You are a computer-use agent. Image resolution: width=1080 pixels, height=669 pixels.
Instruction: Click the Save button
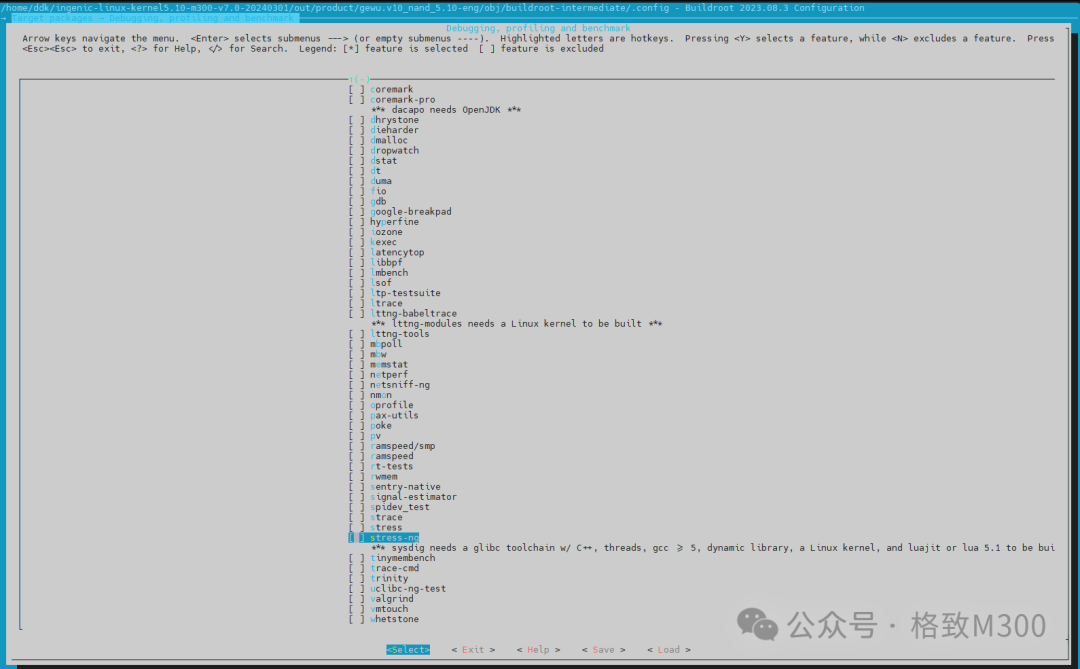(x=603, y=650)
